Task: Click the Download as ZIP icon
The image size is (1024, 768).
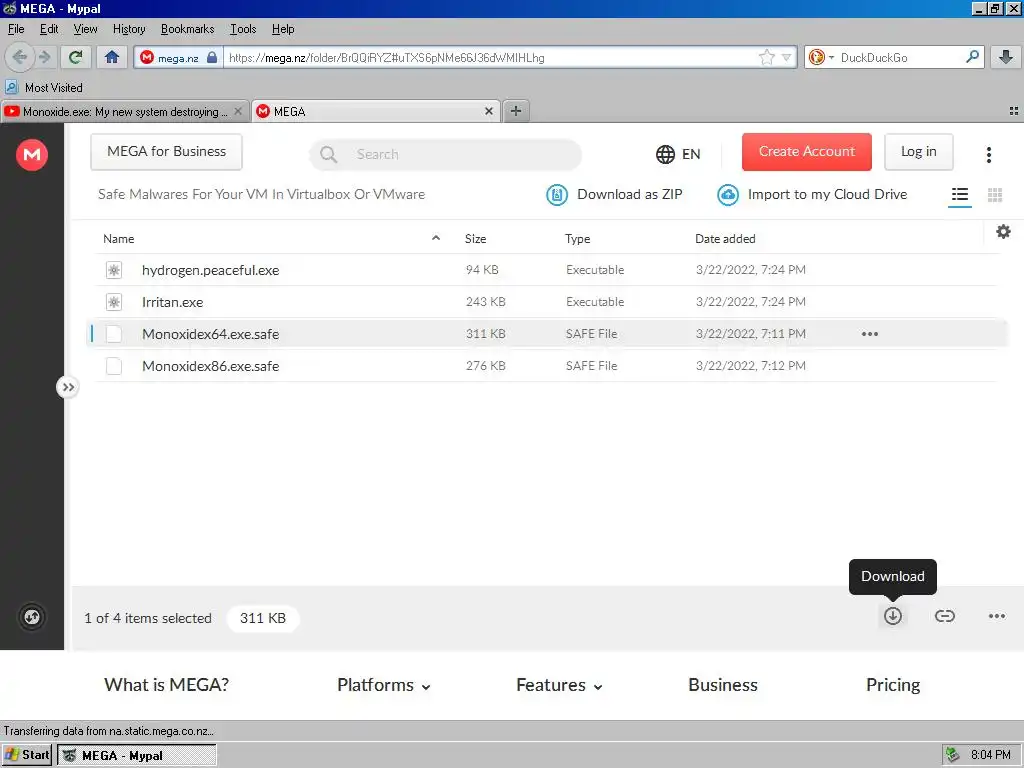Action: coord(557,195)
